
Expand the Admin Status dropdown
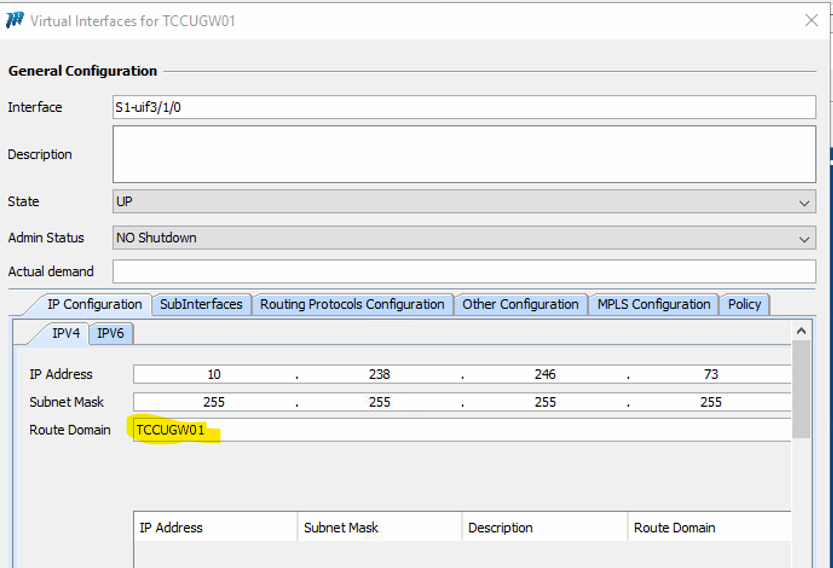click(x=464, y=238)
